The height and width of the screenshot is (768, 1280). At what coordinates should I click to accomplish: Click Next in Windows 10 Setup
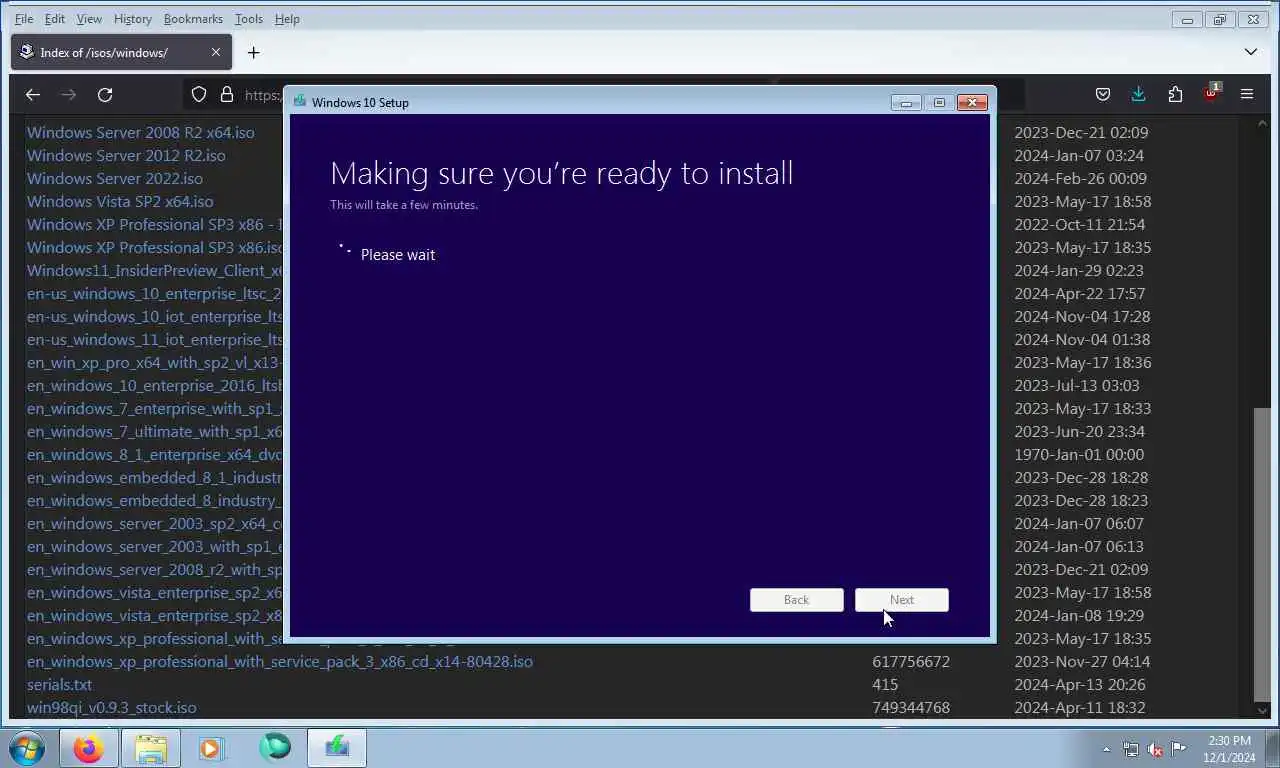point(902,600)
